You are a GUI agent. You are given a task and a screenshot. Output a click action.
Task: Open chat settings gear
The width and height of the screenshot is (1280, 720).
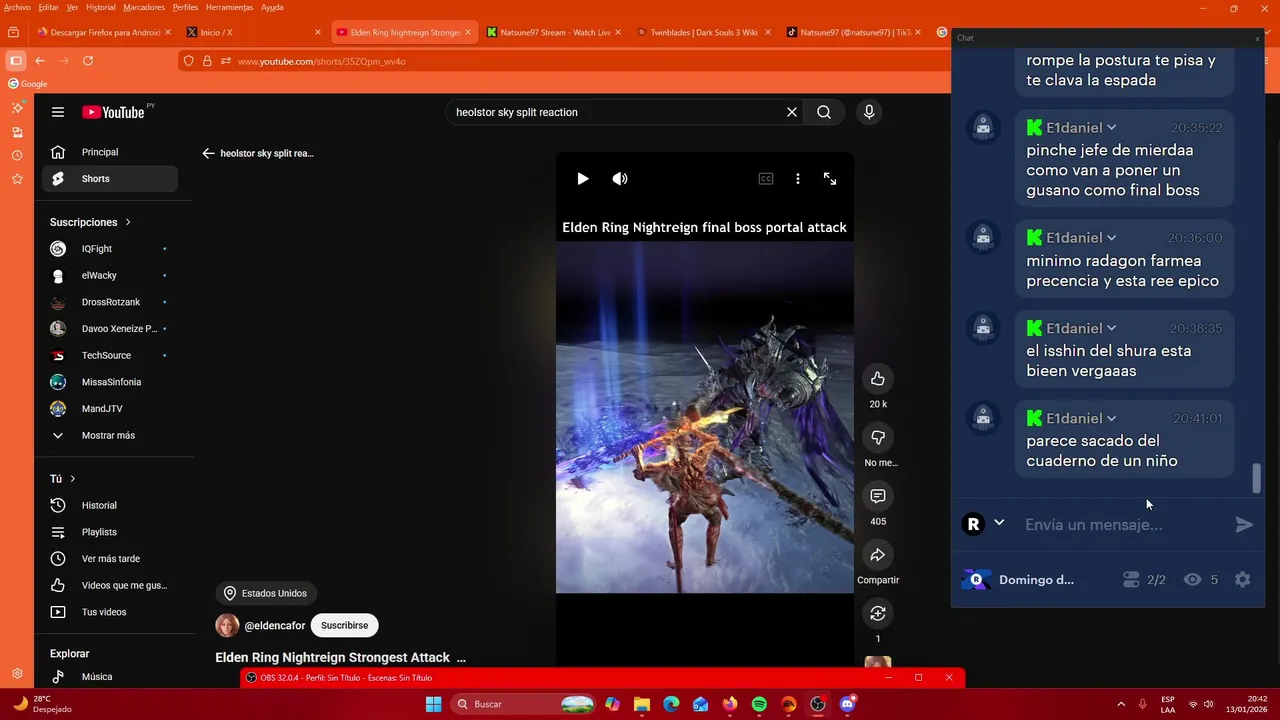[1243, 579]
